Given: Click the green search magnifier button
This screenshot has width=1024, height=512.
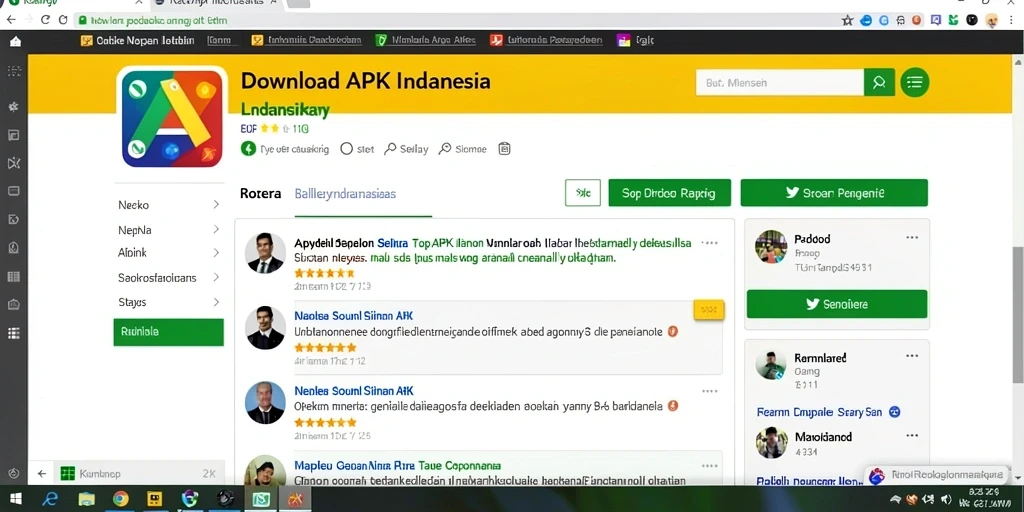Looking at the screenshot, I should click(x=879, y=82).
